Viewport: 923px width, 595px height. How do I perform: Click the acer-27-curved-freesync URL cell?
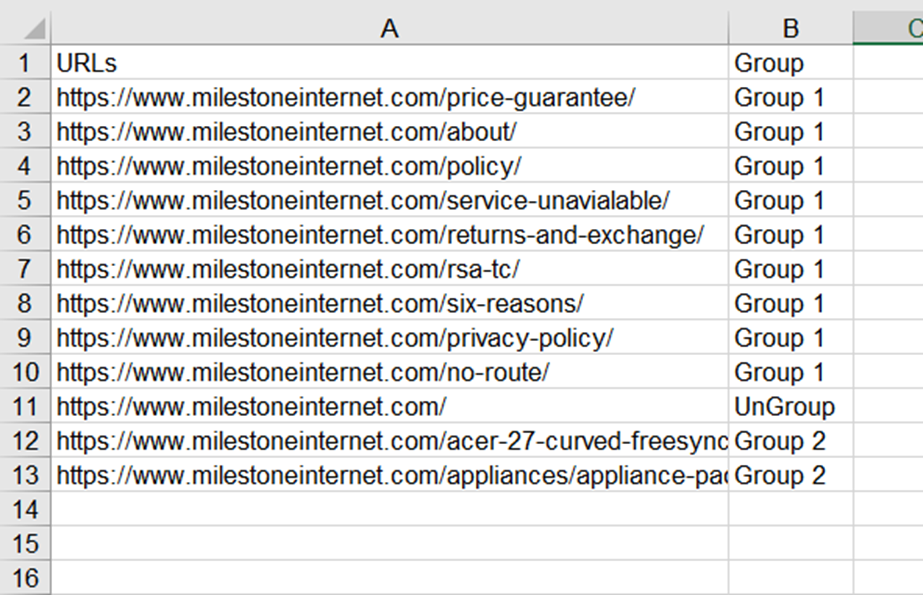point(390,441)
